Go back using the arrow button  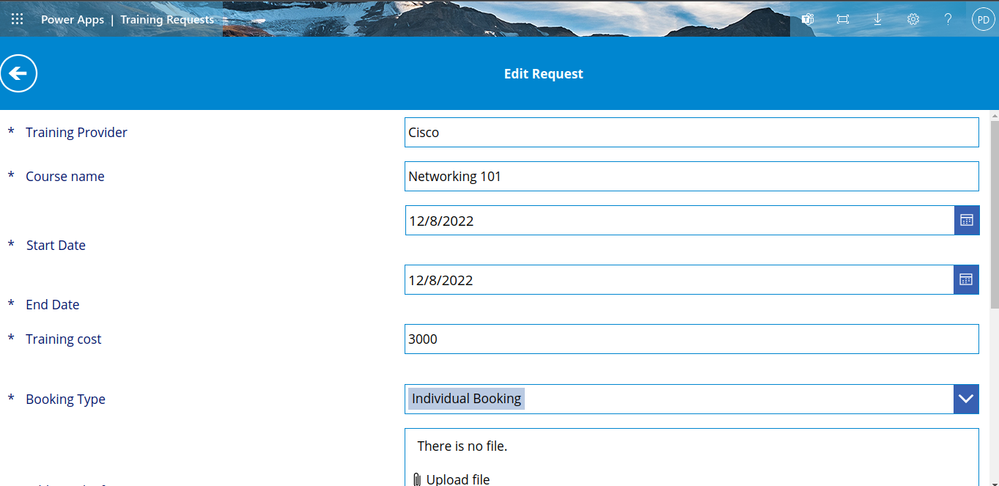tap(18, 73)
